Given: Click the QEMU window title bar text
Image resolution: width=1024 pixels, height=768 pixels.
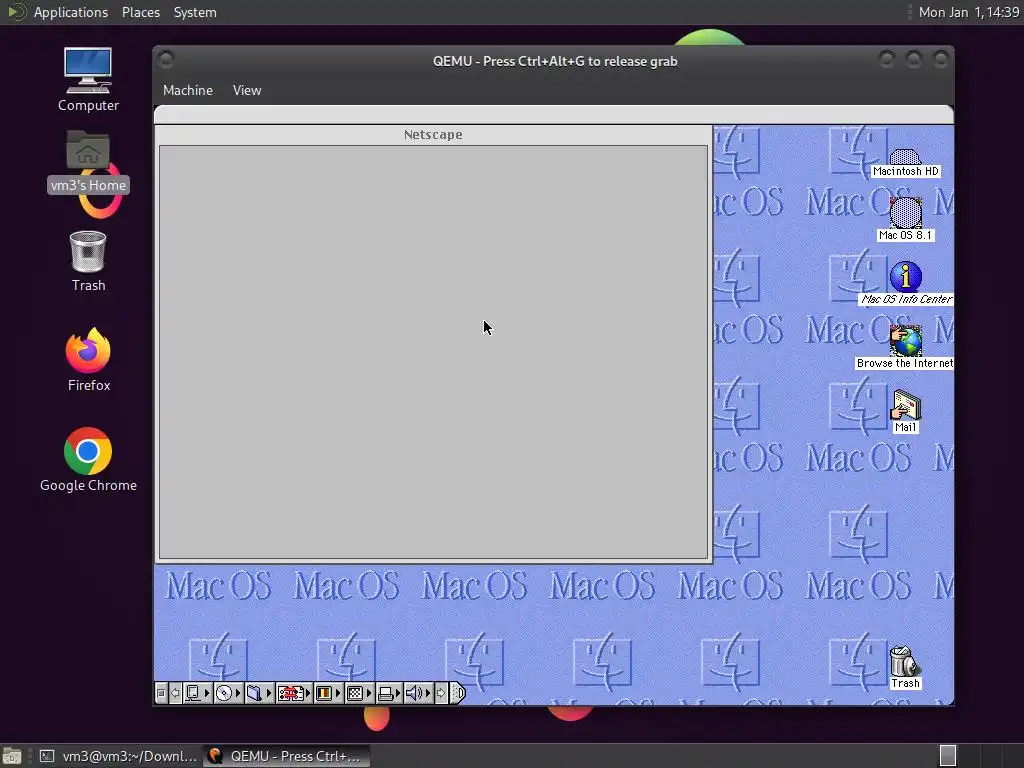Looking at the screenshot, I should [x=554, y=61].
